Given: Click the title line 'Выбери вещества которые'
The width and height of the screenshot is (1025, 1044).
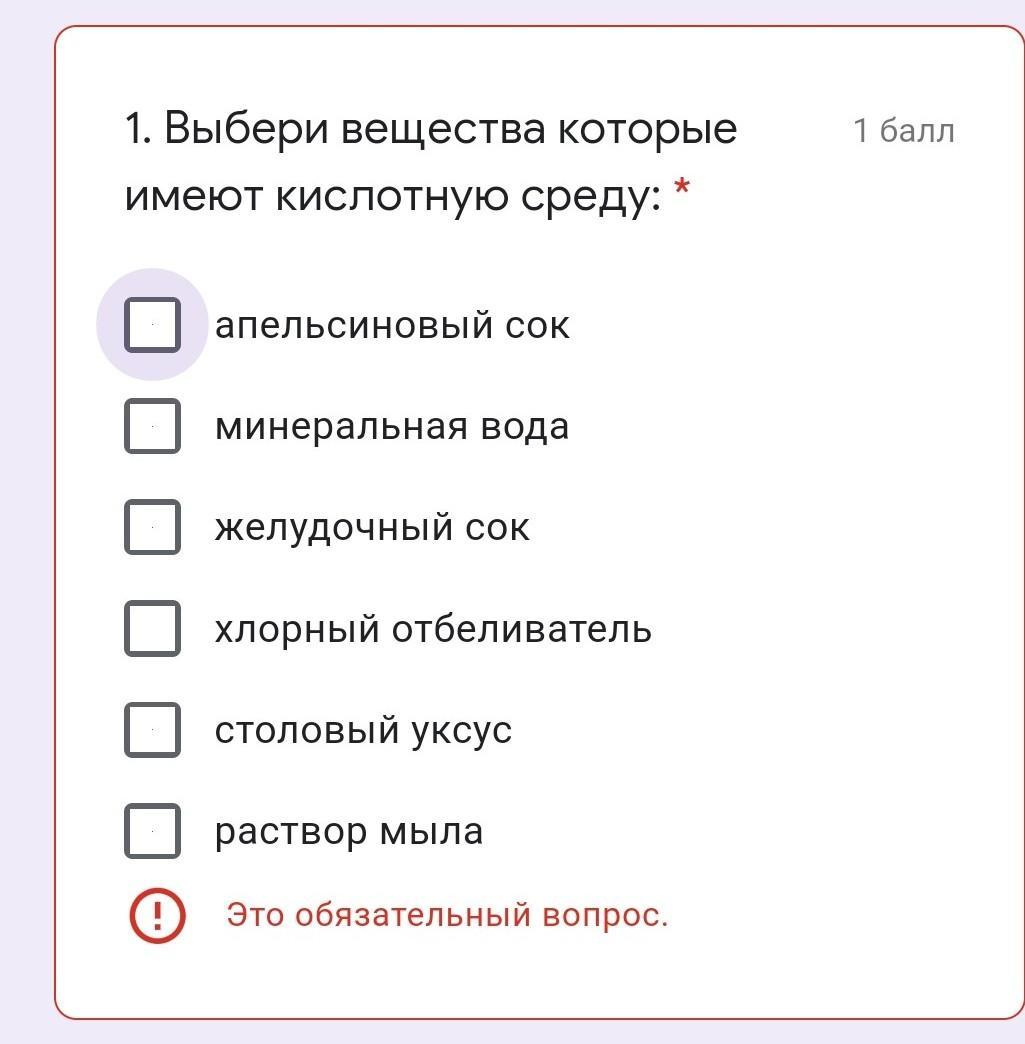Looking at the screenshot, I should tap(450, 129).
